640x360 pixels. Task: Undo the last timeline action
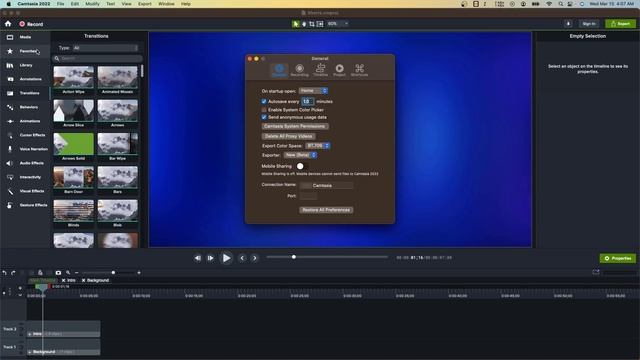4,273
